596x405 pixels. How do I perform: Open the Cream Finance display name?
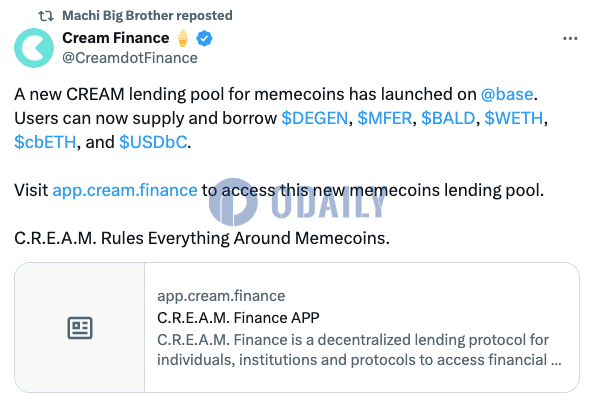[x=116, y=38]
